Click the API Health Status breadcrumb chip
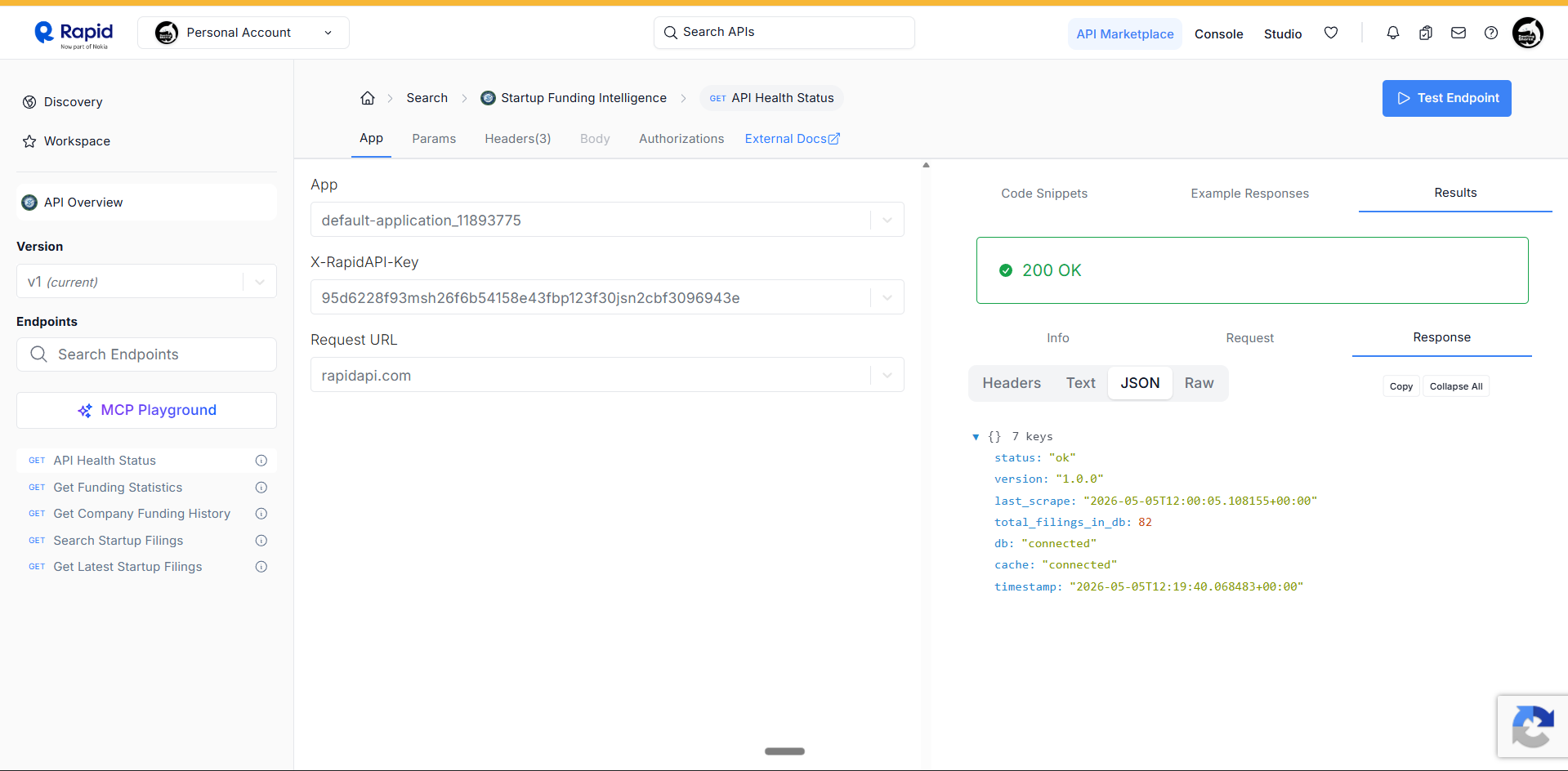Screen dimensions: 1568x771 (771, 98)
